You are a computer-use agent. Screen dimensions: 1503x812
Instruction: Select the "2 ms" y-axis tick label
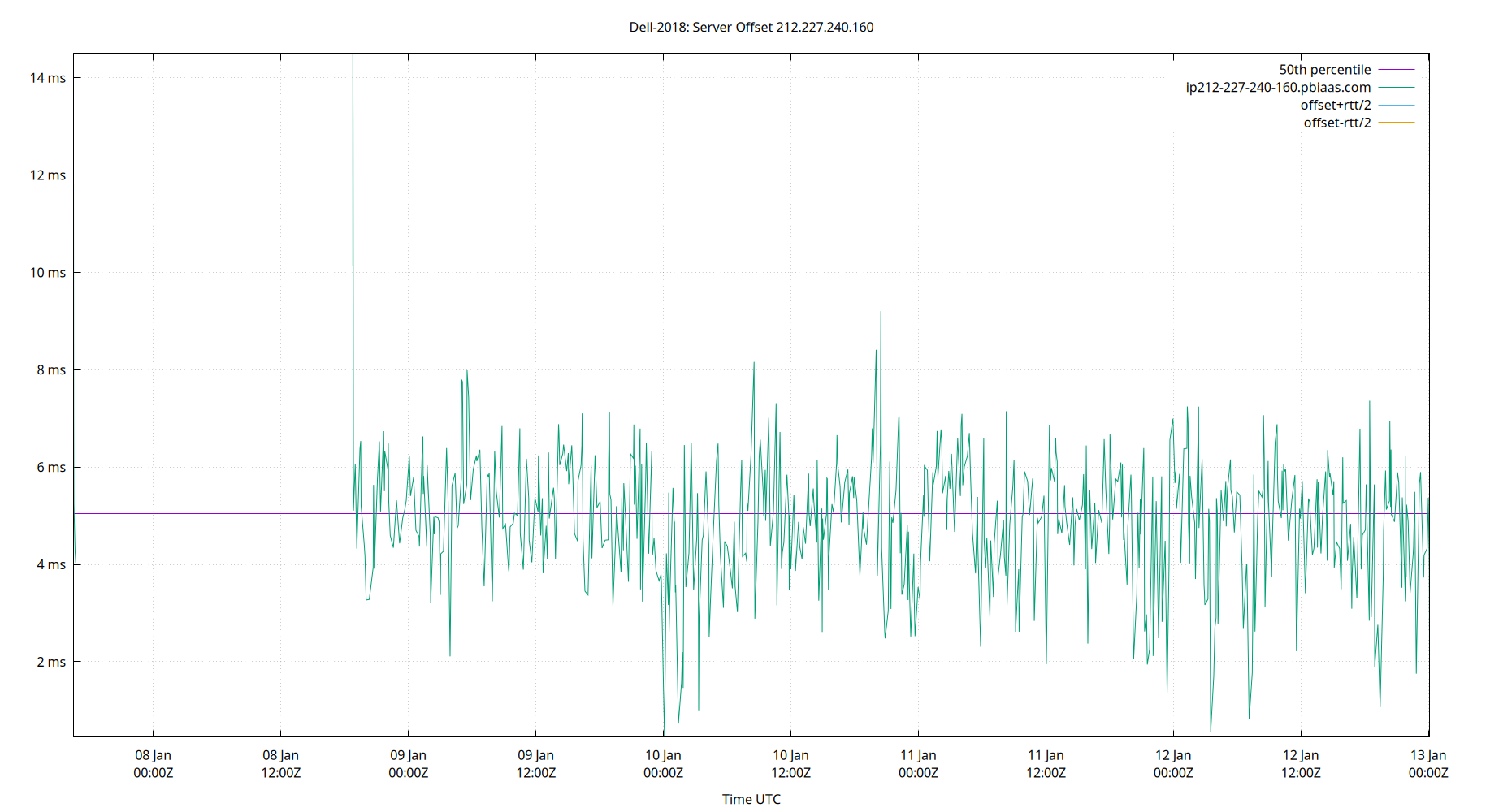pos(50,663)
